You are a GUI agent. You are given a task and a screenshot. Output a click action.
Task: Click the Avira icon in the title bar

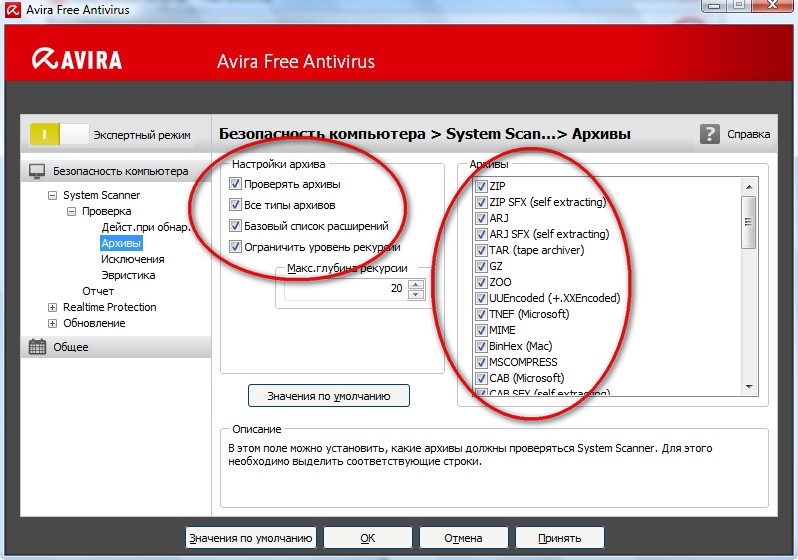pos(12,9)
